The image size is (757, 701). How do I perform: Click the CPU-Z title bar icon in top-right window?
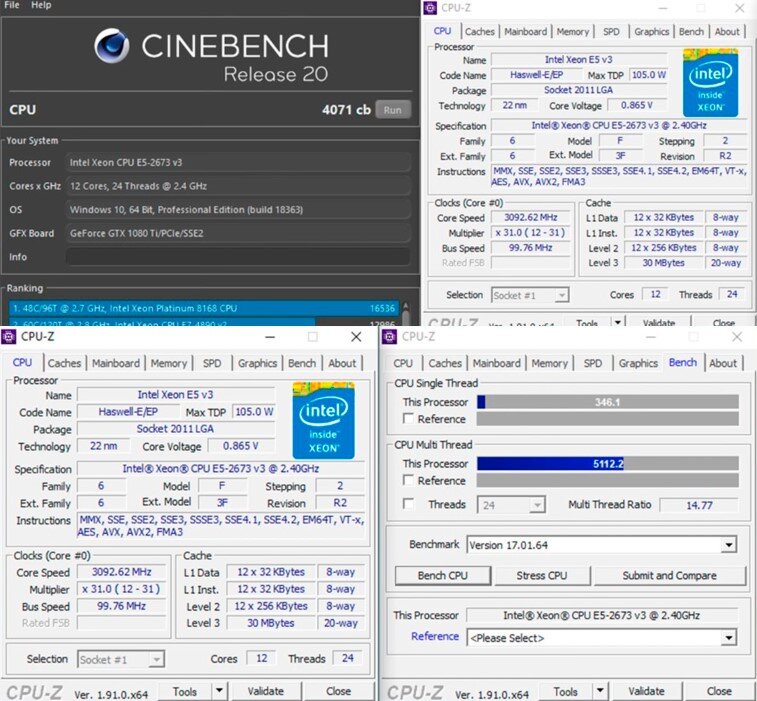430,8
